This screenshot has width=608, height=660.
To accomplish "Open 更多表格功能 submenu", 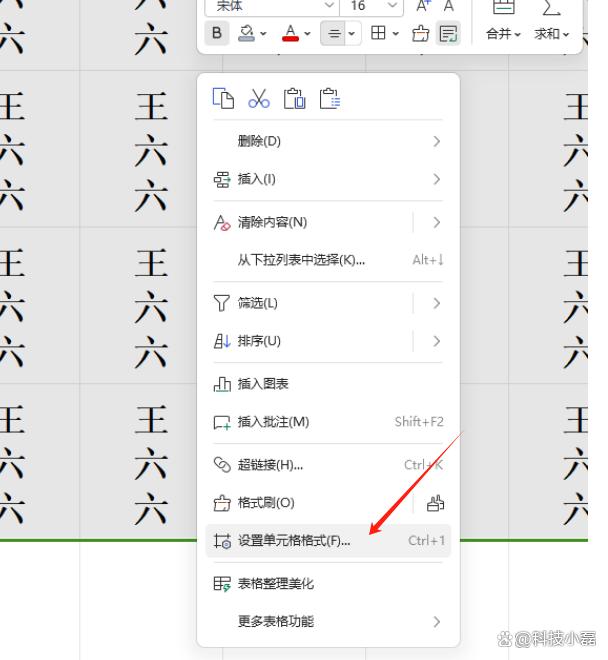I will [328, 622].
